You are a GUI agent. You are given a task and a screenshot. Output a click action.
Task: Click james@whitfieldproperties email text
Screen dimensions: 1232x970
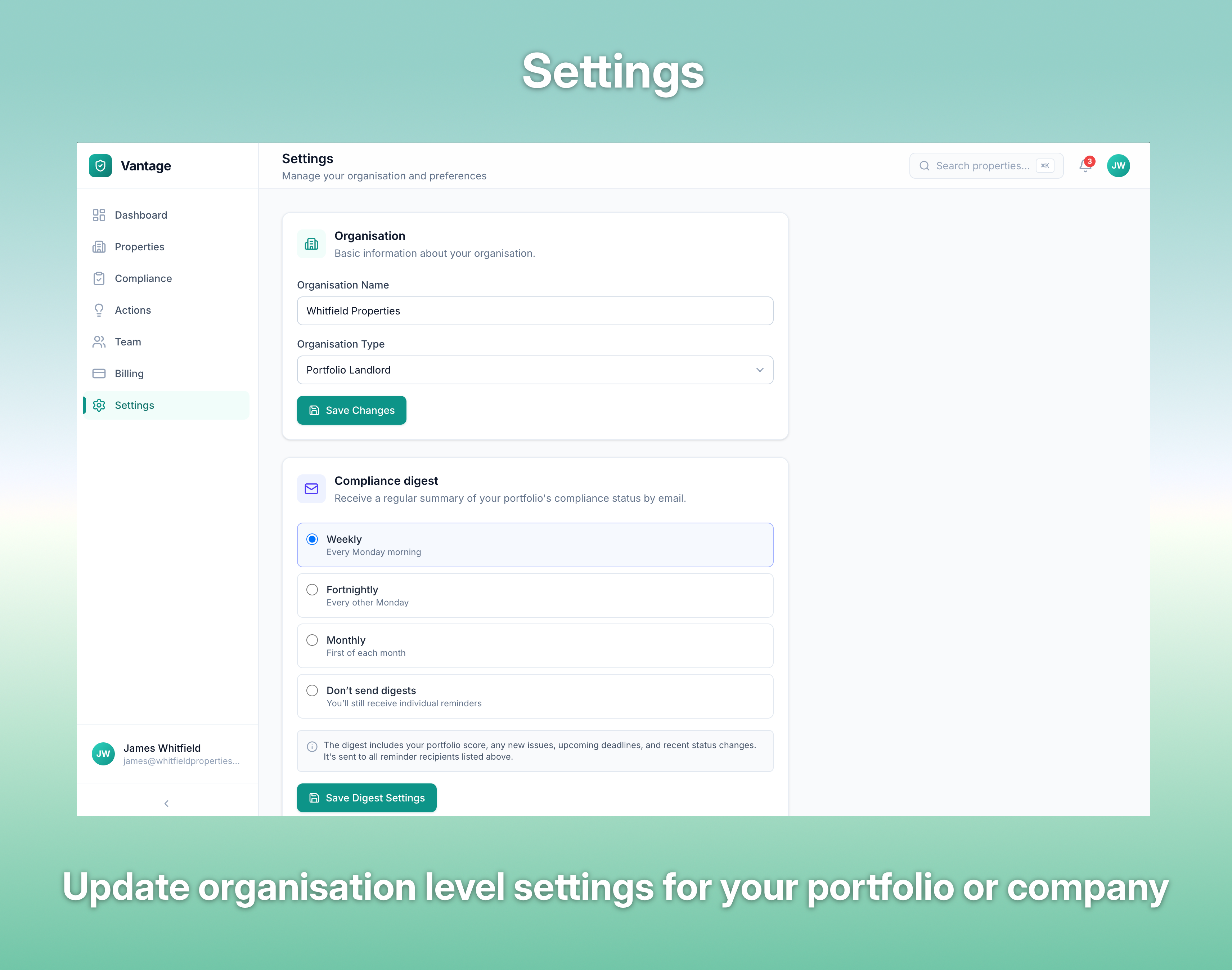coord(182,761)
